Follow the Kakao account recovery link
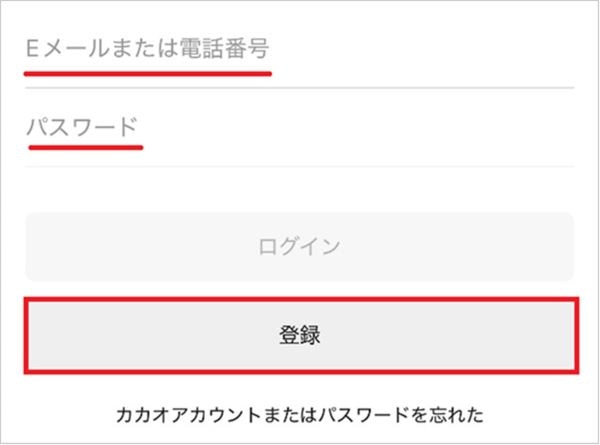 [300, 413]
